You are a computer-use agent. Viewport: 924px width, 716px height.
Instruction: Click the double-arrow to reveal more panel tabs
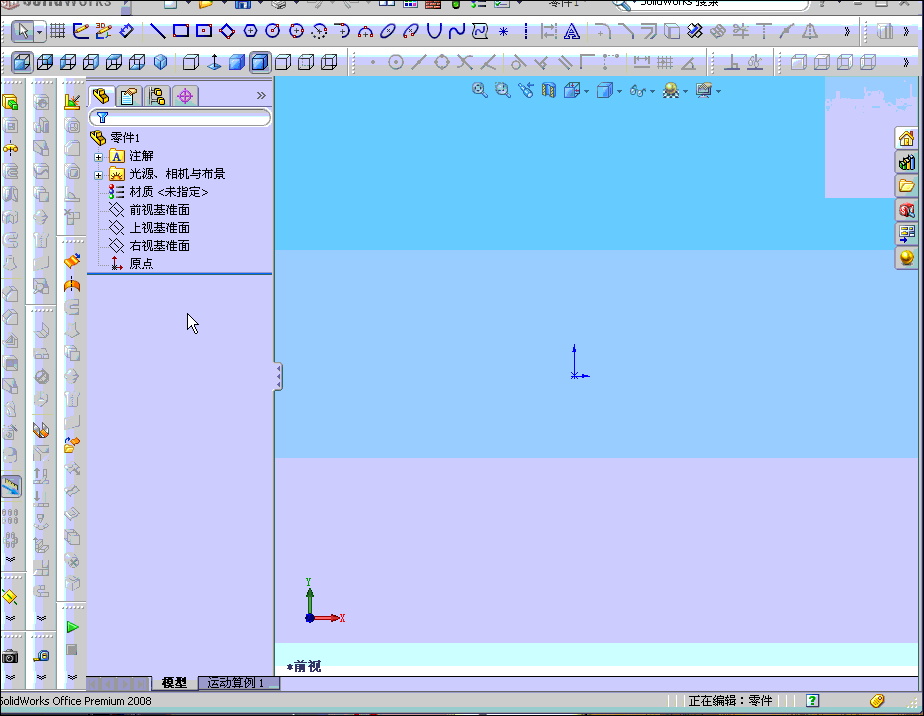261,95
